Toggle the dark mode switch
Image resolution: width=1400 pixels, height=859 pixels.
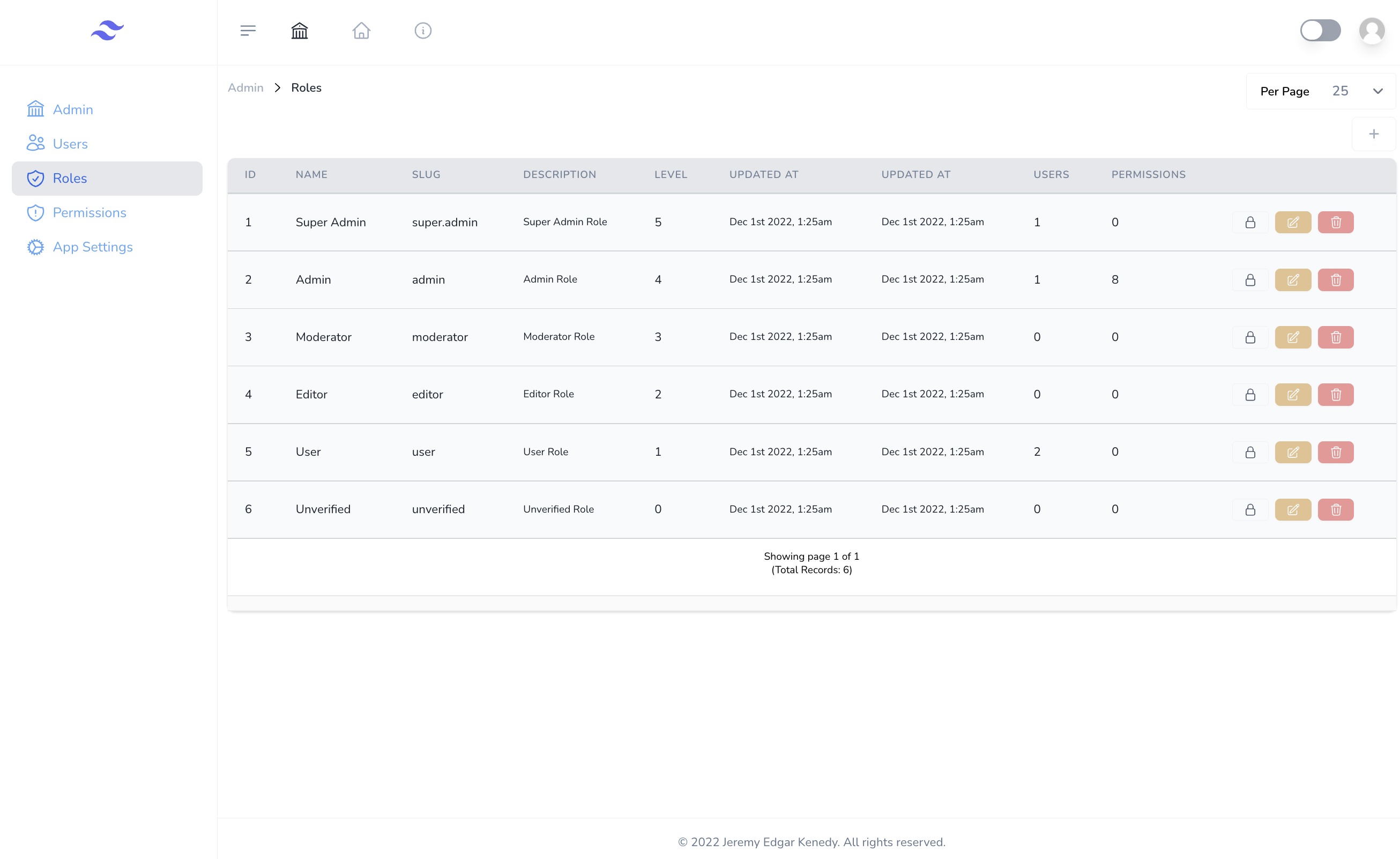pos(1320,31)
